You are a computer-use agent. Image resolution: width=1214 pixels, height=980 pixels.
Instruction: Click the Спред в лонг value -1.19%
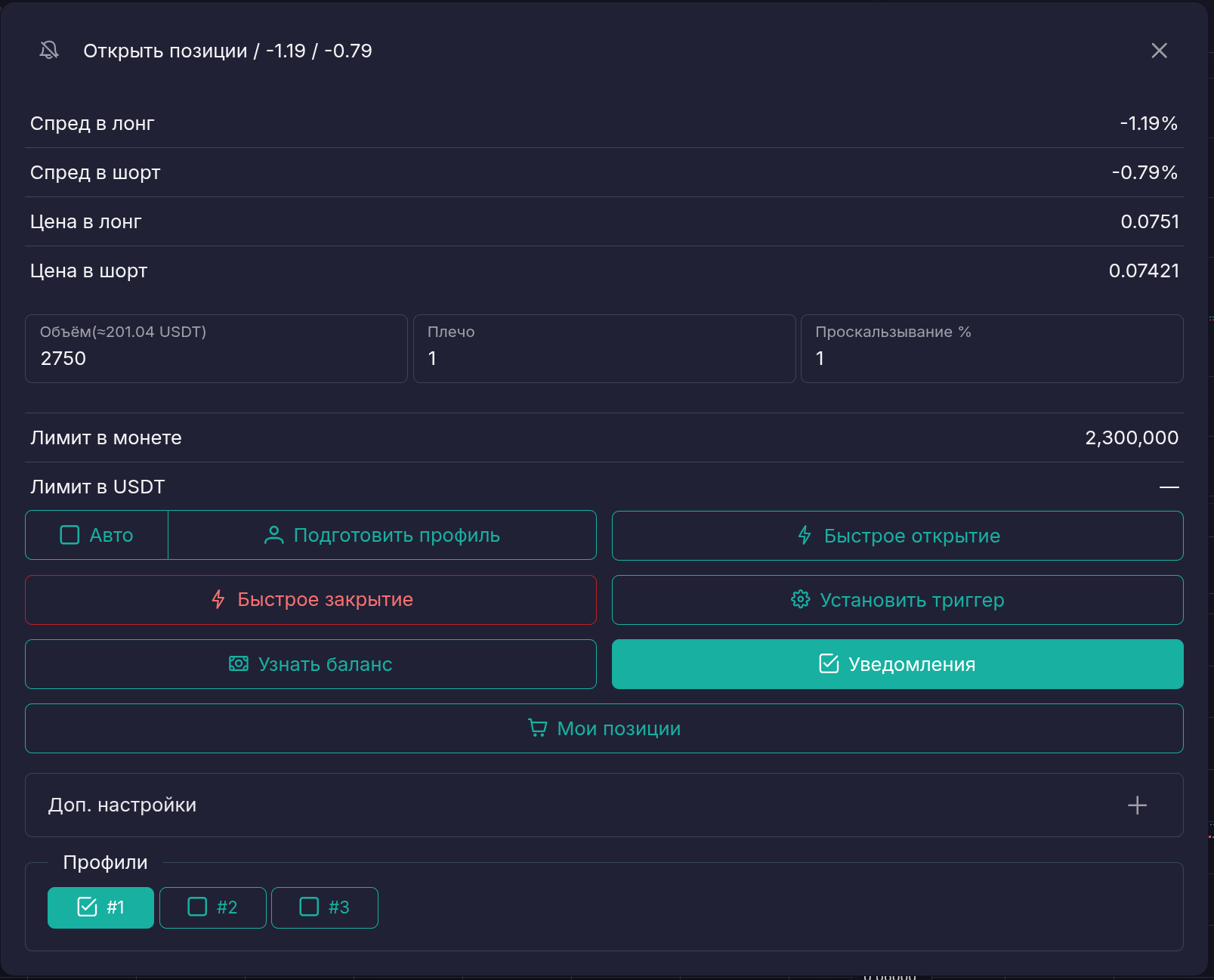coord(1148,123)
